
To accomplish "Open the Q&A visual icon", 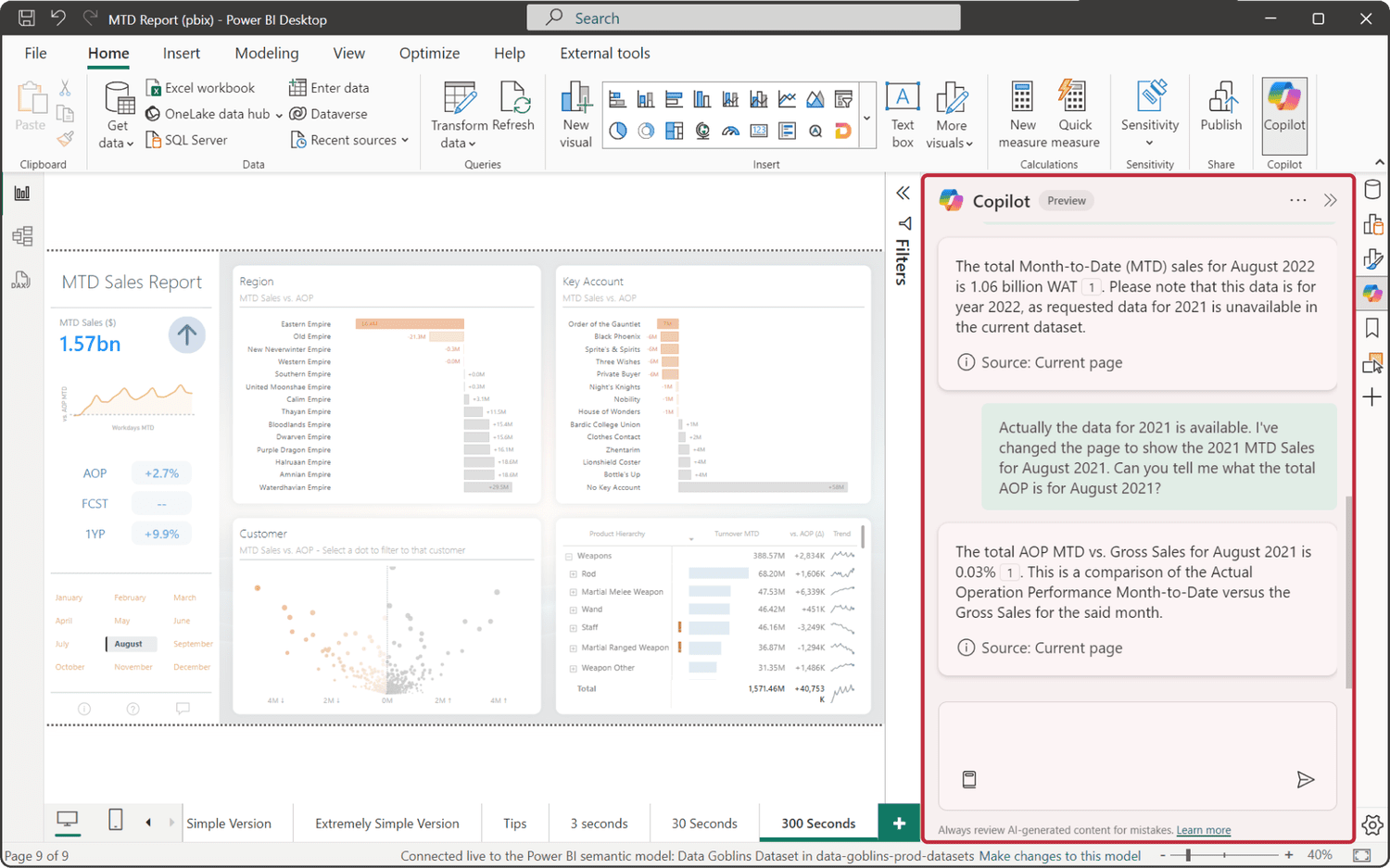I will (x=815, y=131).
